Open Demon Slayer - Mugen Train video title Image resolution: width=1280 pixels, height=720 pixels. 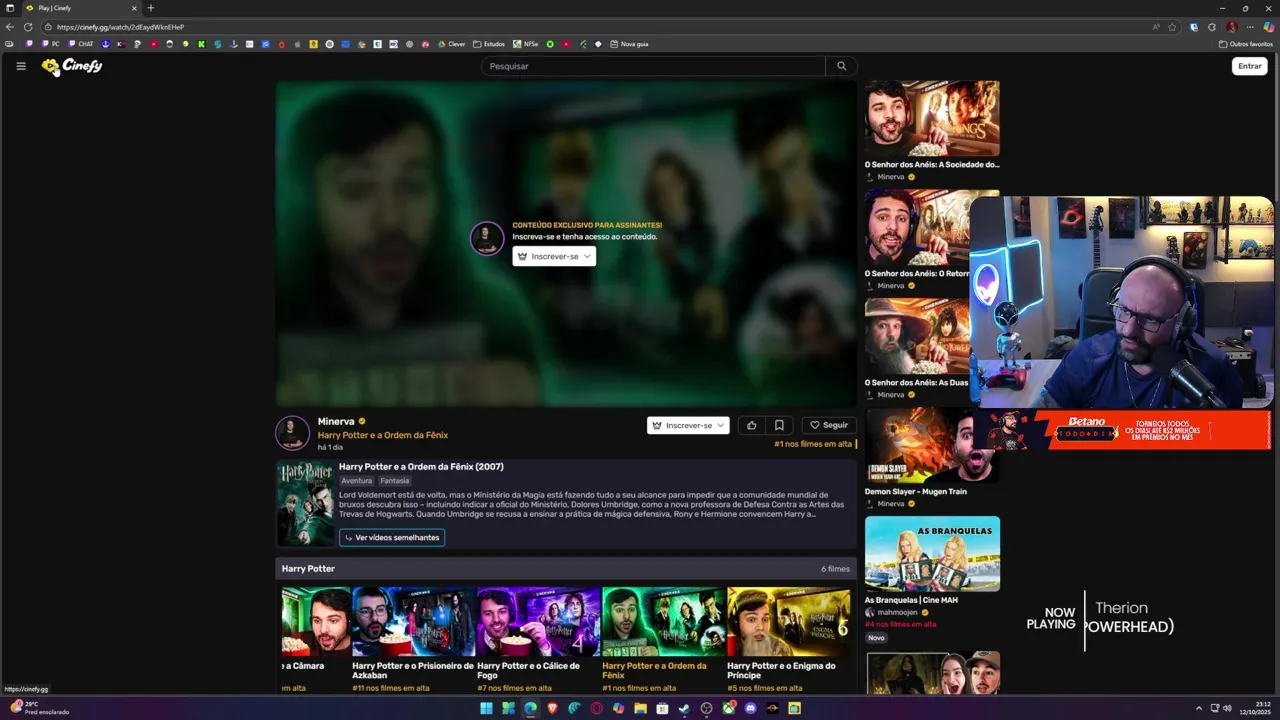tap(915, 491)
